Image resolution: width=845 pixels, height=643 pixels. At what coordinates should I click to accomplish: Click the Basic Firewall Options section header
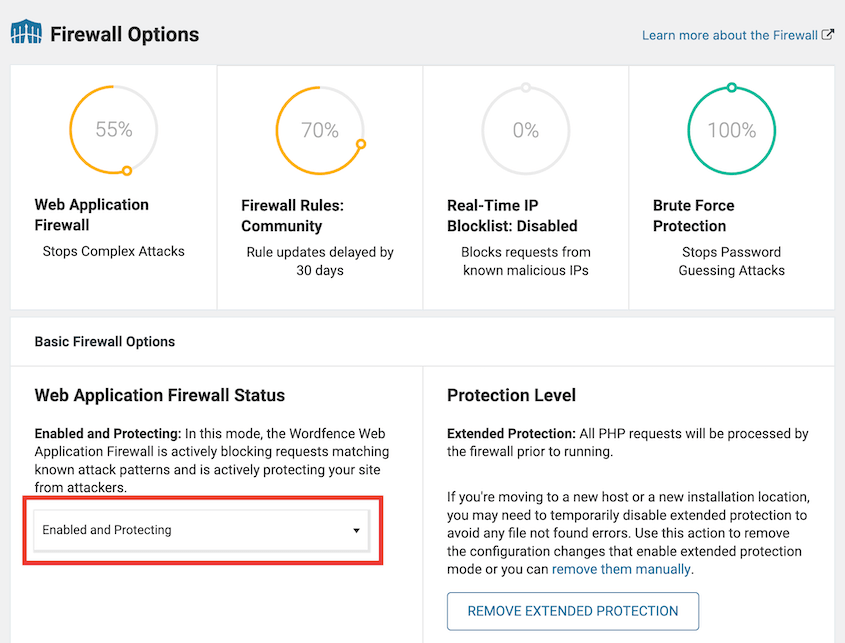tap(105, 341)
